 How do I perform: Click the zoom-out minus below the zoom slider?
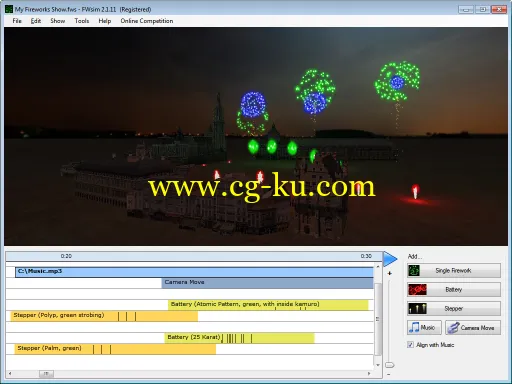pyautogui.click(x=389, y=374)
